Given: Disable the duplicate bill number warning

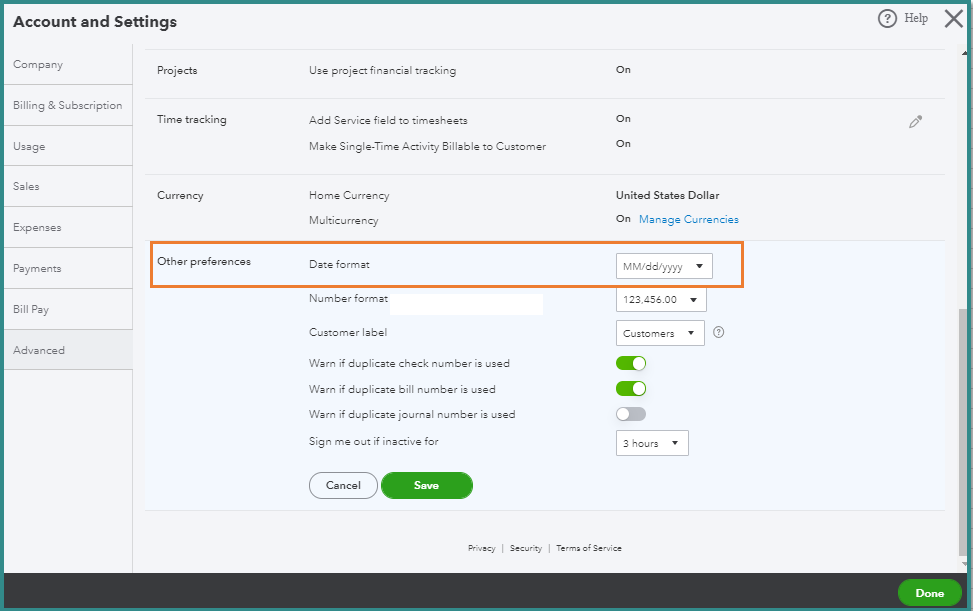Looking at the screenshot, I should pos(631,389).
